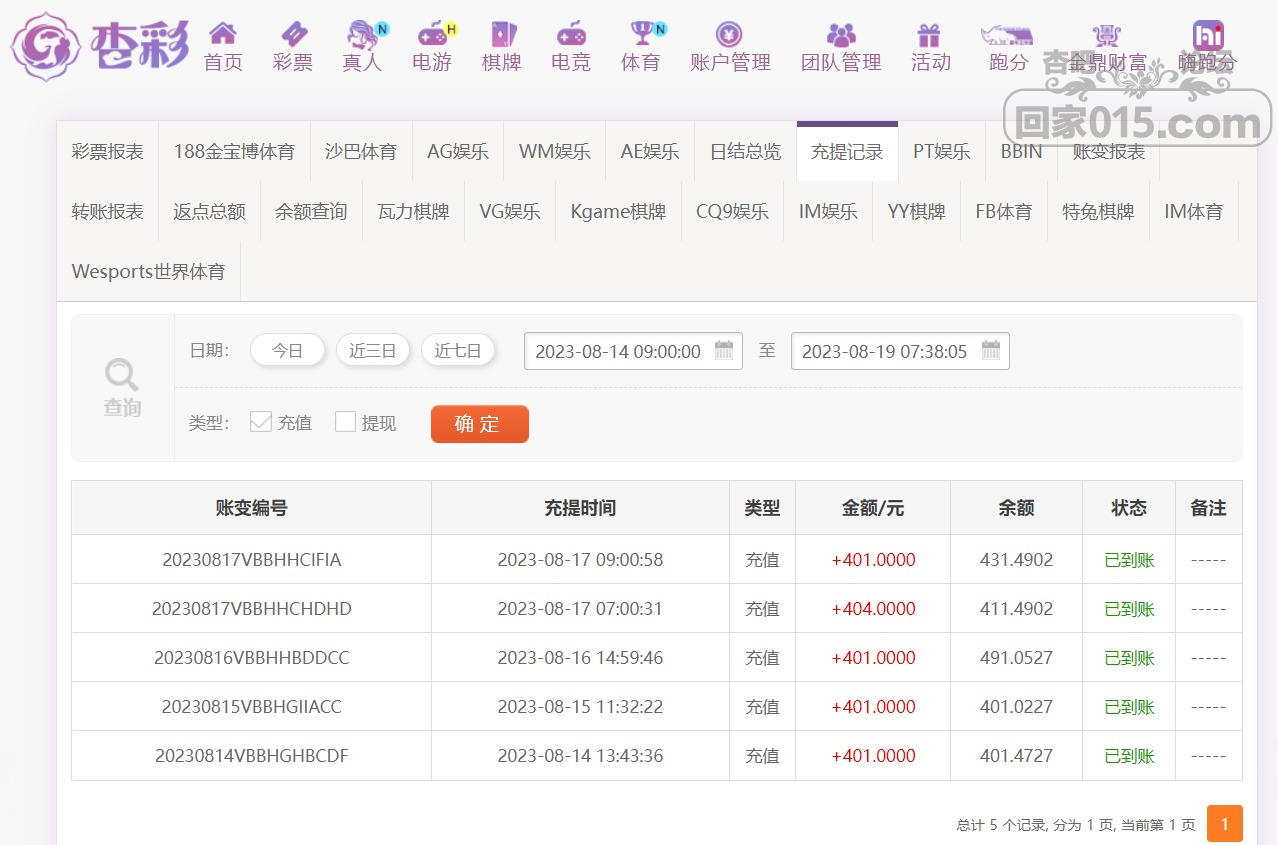The height and width of the screenshot is (845, 1278).
Task: Click the 活动 gift box icon
Action: click(x=930, y=35)
